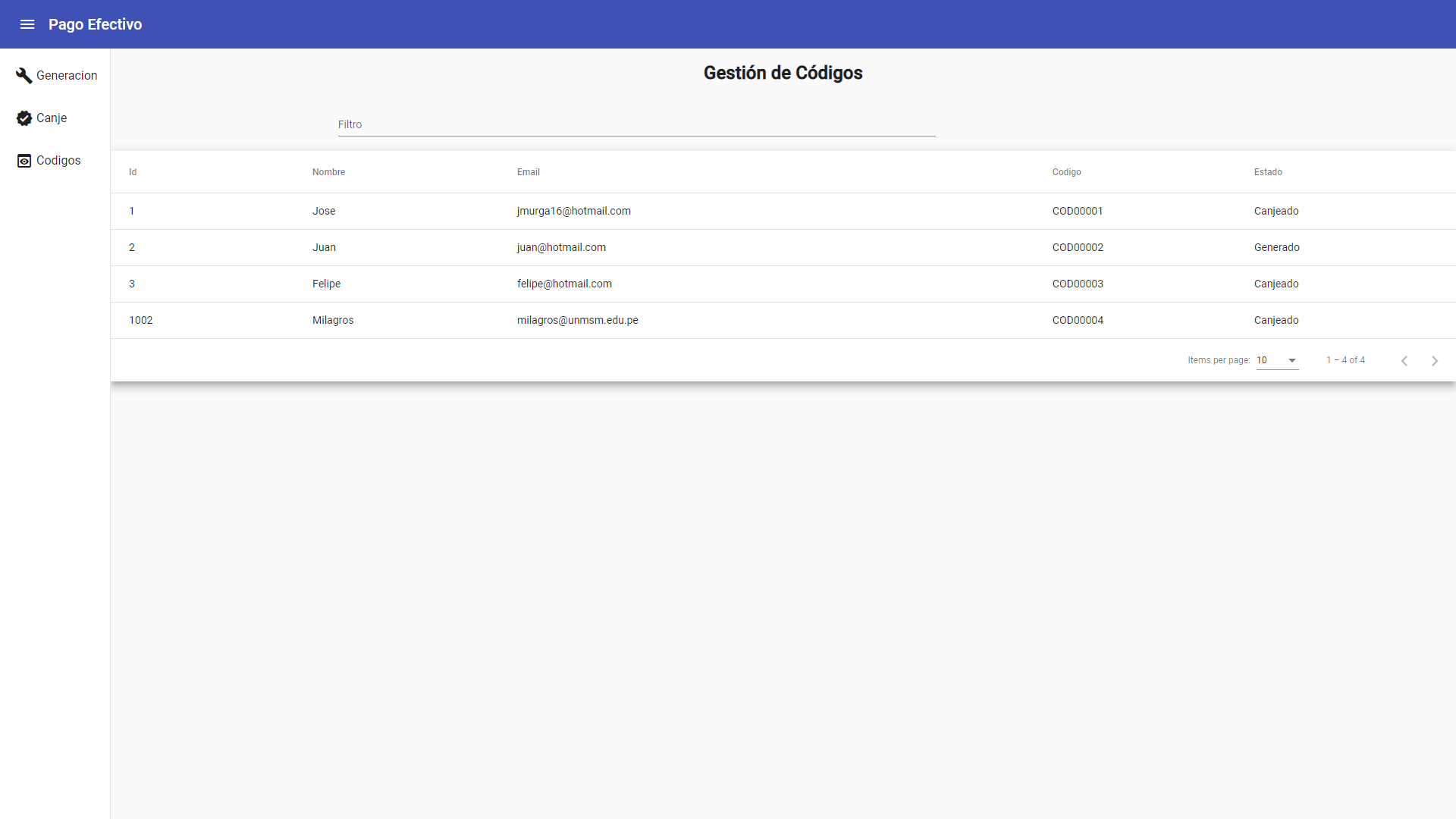Open the hamburger navigation menu
Screen dimensions: 1456x819
click(27, 24)
